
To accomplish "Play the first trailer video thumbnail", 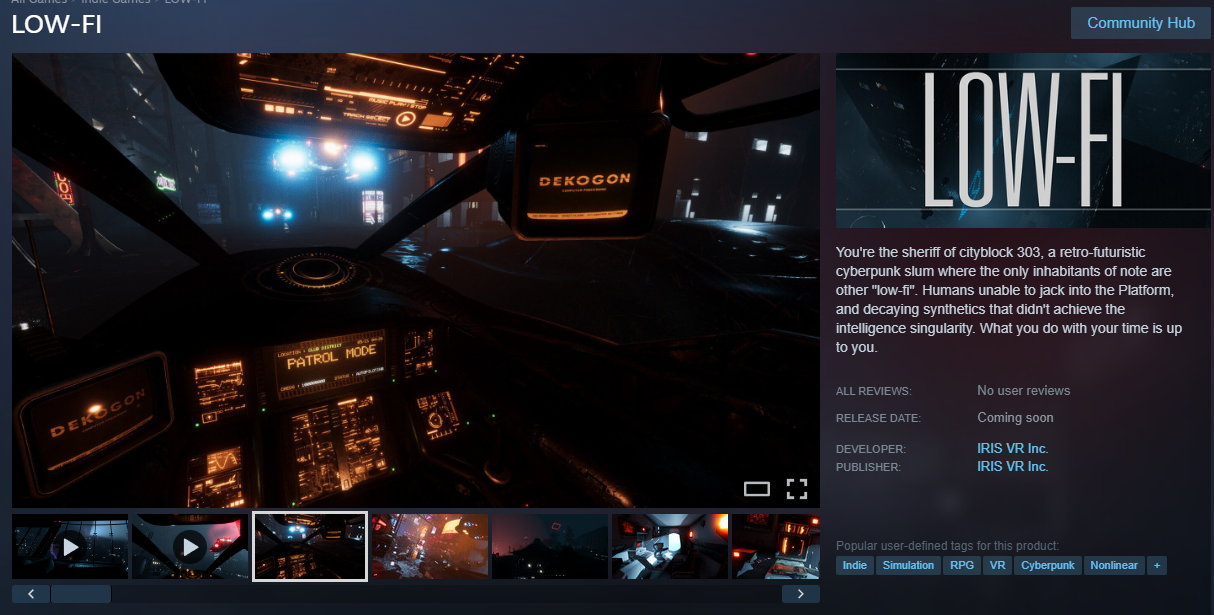I will tap(70, 546).
